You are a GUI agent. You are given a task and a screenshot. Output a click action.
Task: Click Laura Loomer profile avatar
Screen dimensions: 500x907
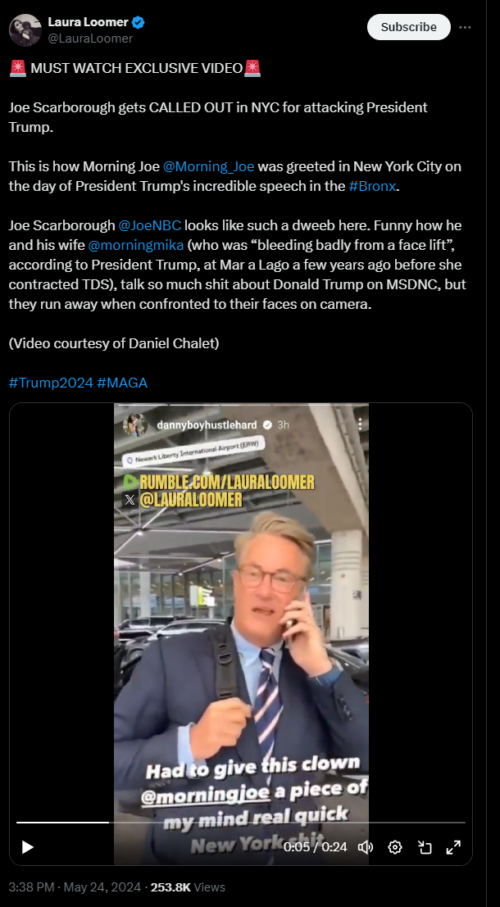(x=25, y=30)
